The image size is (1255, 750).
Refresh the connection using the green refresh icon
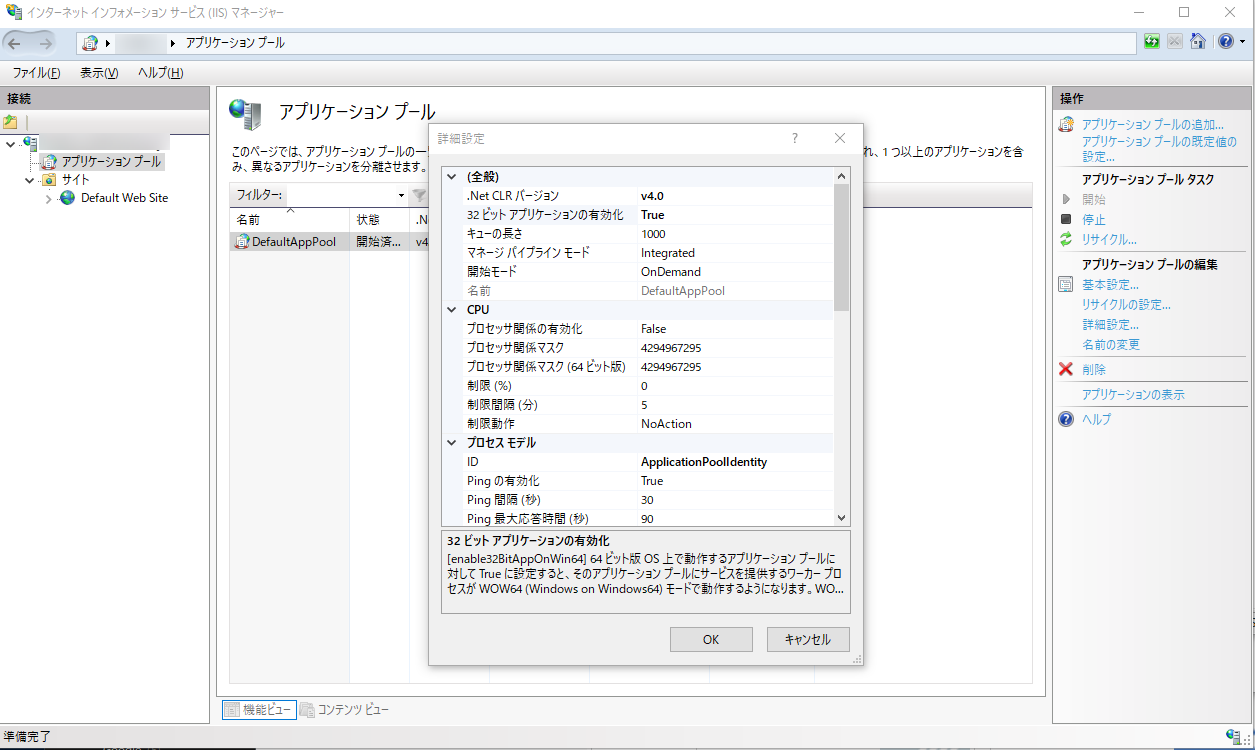[x=1152, y=40]
